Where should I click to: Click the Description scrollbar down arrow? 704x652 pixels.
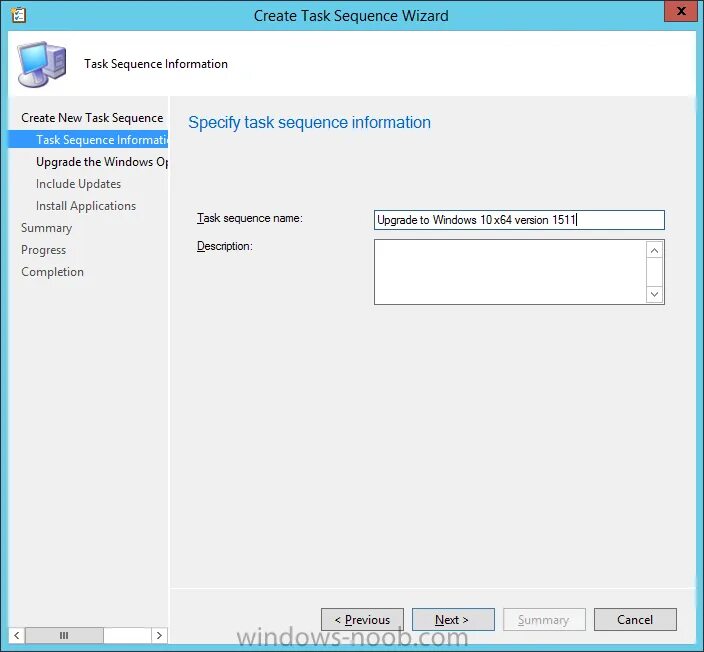(x=655, y=294)
